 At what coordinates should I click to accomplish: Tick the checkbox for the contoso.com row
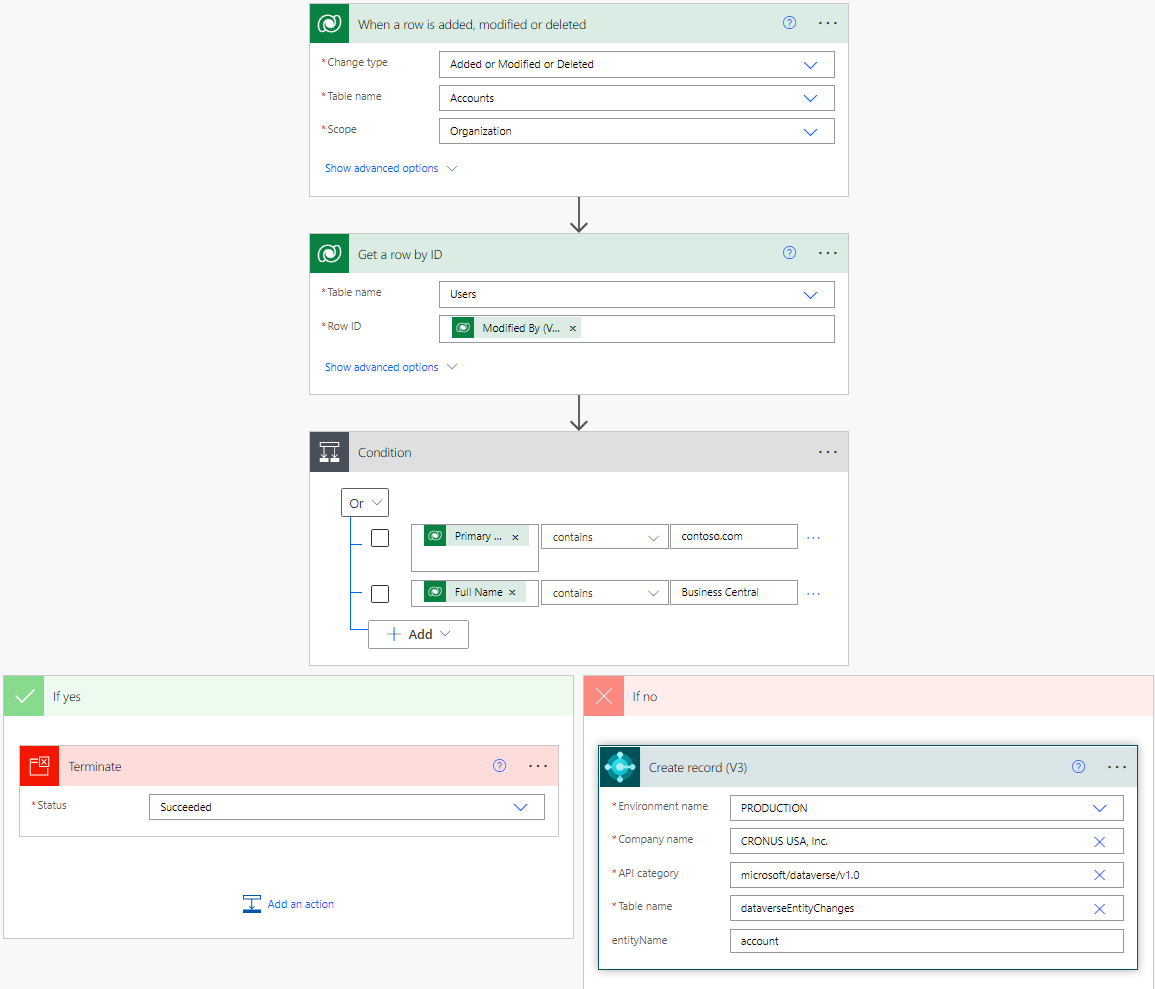click(x=380, y=538)
